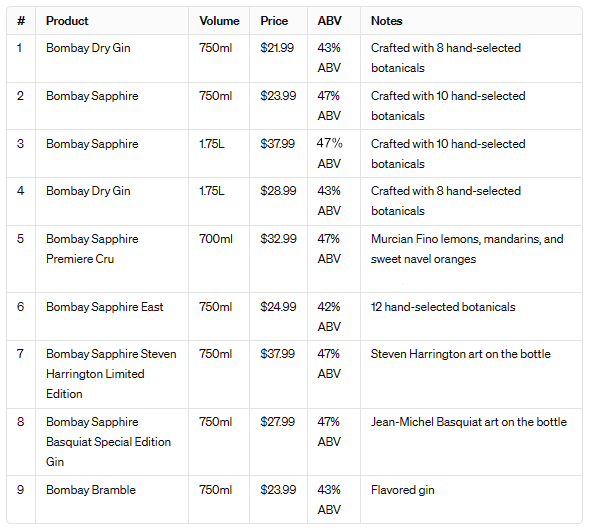Click the Notes column header
The width and height of the screenshot is (592, 528).
click(386, 21)
